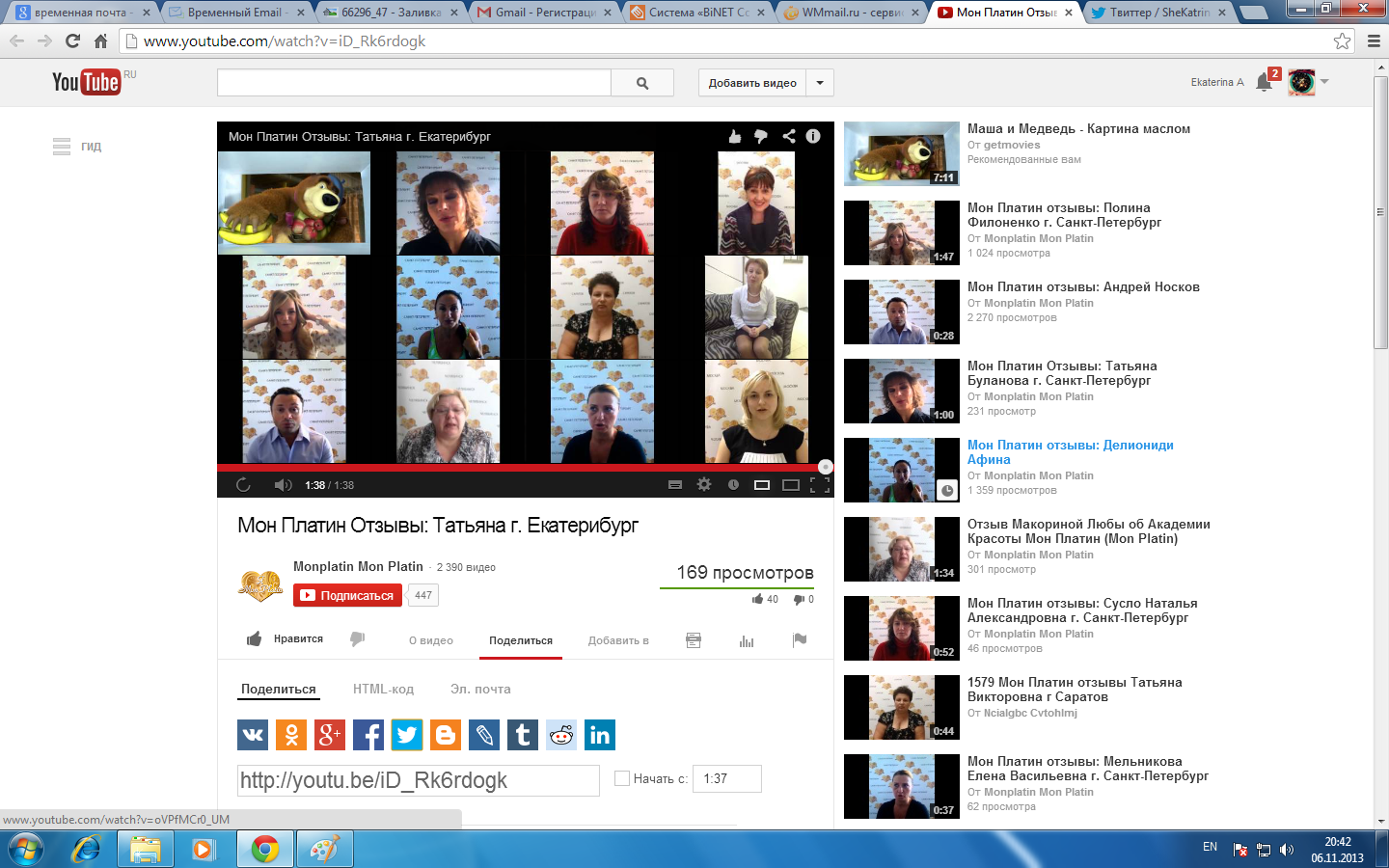The width and height of the screenshot is (1389, 868).
Task: Subscribe with the red 'Подписаться' button
Action: (347, 595)
